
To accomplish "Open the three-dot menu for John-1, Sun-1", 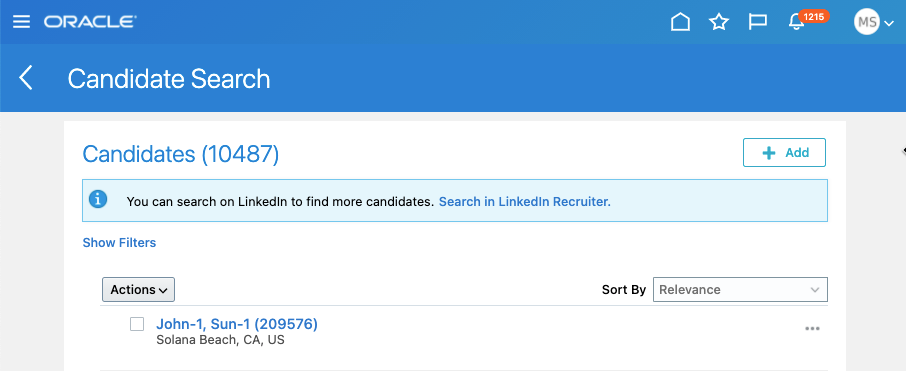I will (812, 329).
